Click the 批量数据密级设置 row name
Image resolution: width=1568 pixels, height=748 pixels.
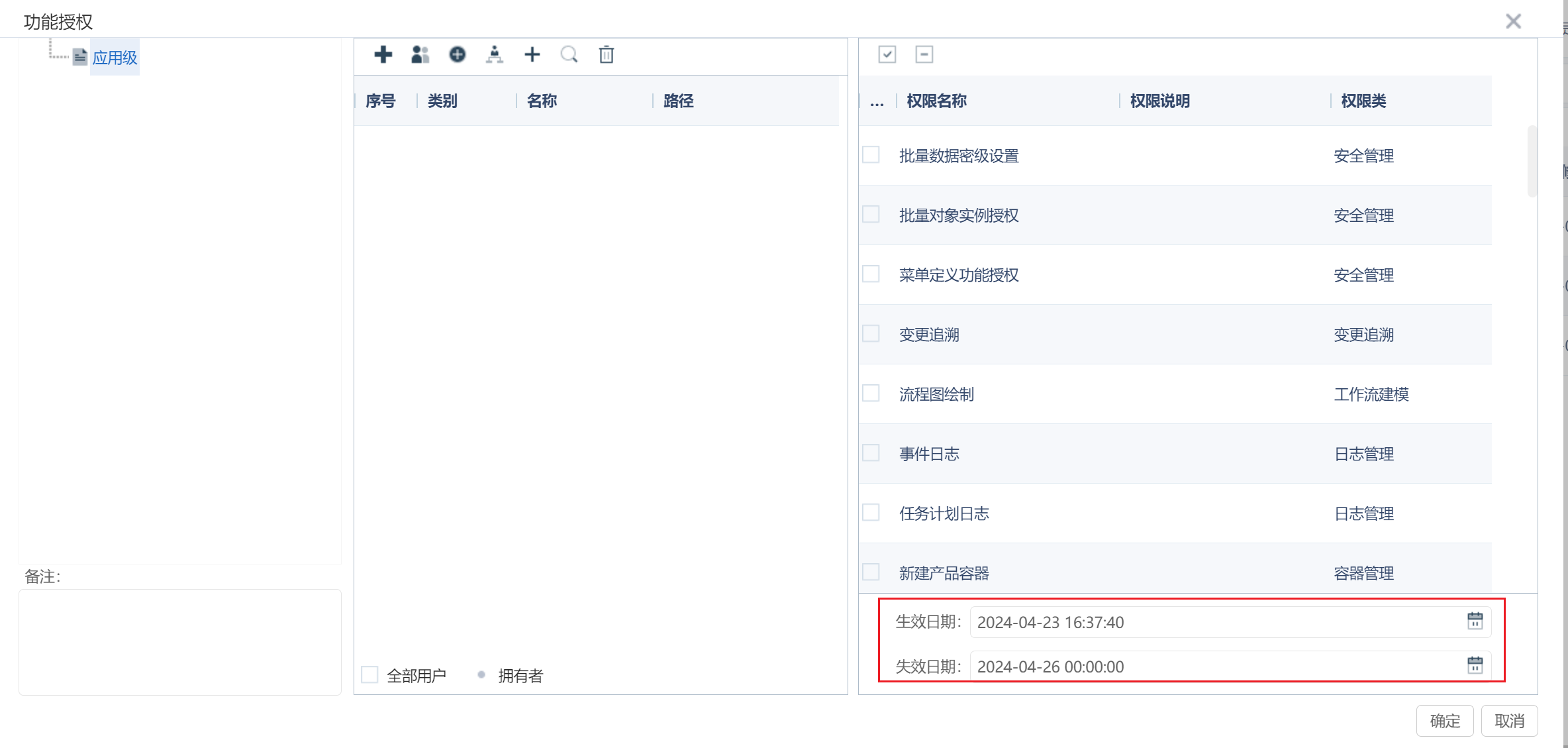tap(959, 156)
